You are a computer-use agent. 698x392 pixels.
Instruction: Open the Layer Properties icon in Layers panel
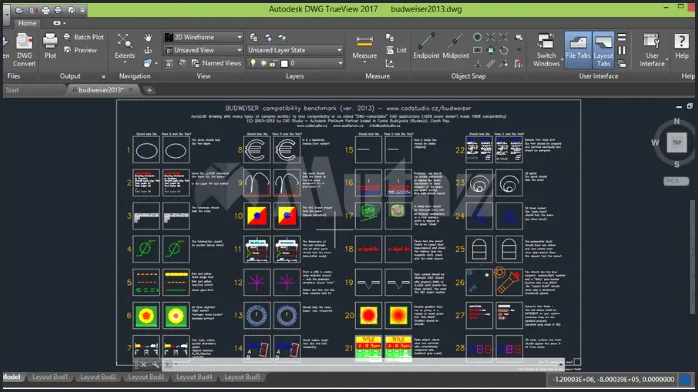(253, 37)
